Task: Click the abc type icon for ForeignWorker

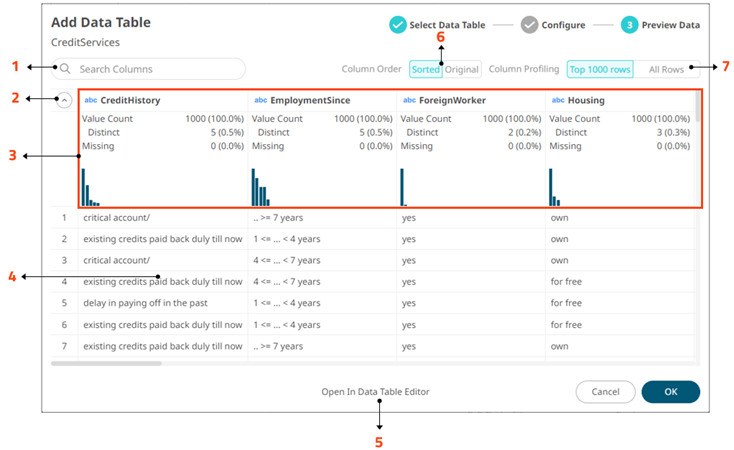Action: [408, 101]
